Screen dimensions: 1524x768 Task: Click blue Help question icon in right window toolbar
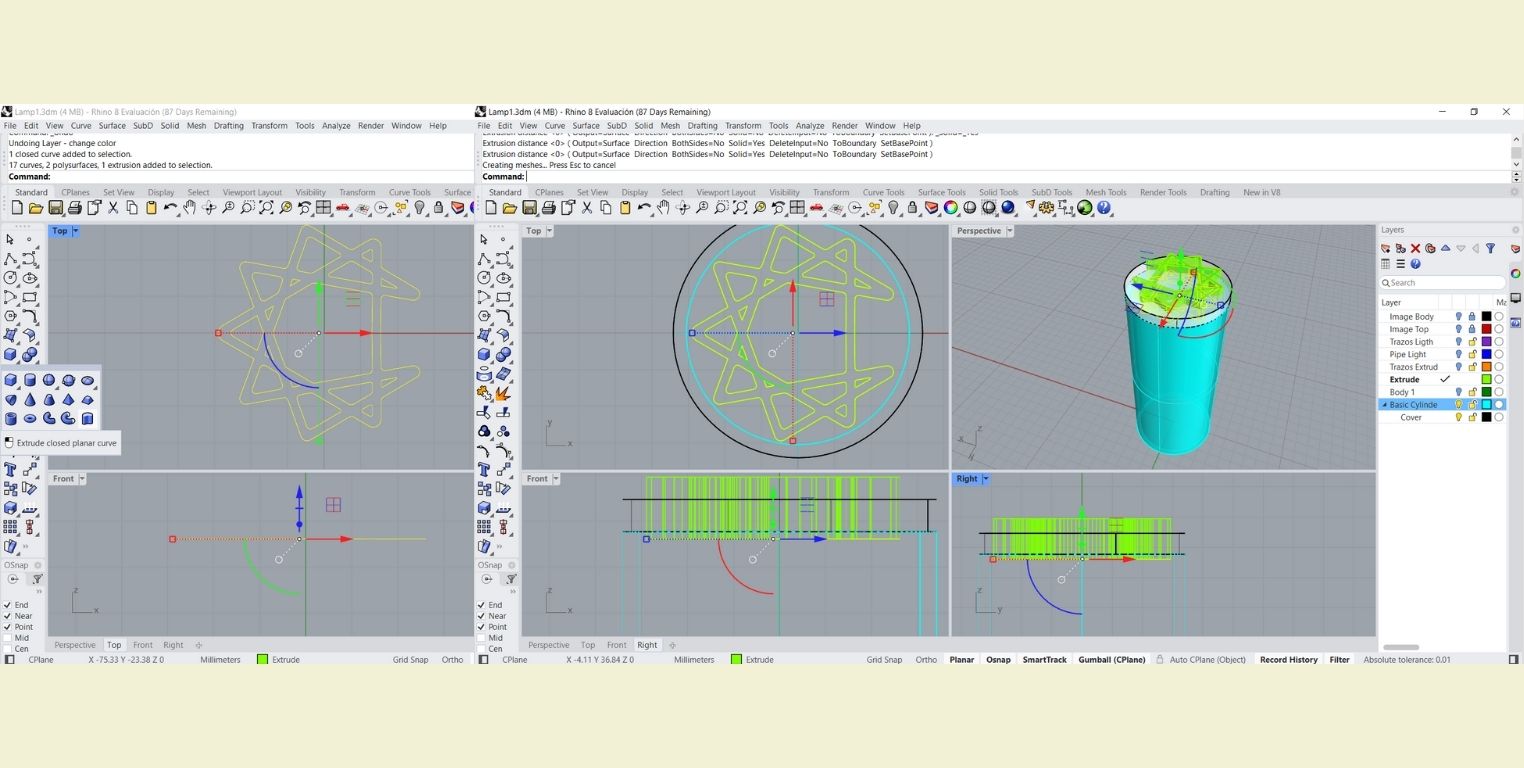click(x=1104, y=208)
